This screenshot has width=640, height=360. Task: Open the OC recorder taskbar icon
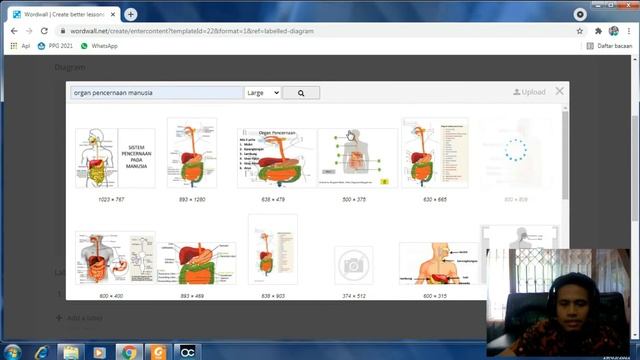187,352
